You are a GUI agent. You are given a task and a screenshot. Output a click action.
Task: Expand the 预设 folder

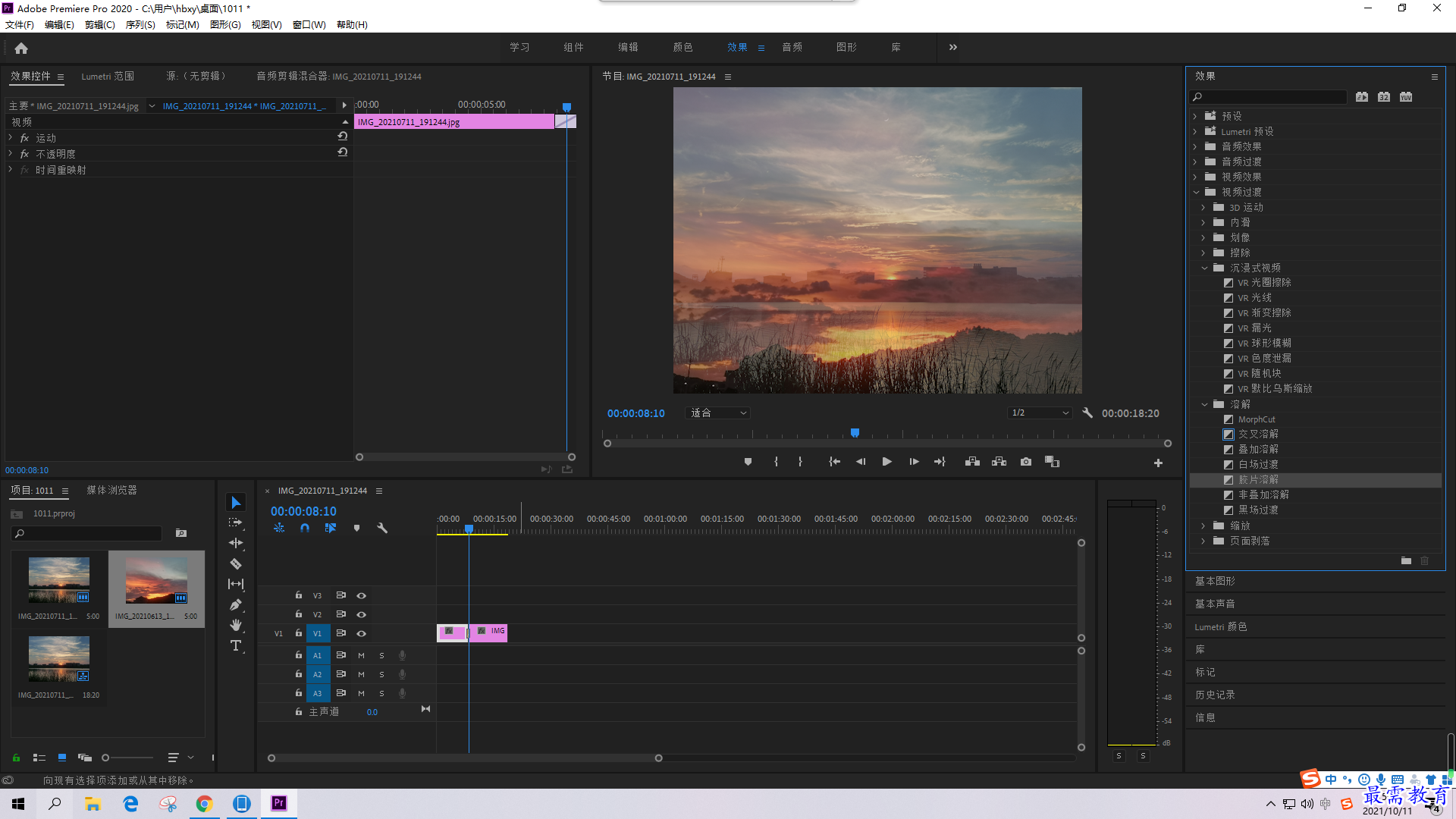pos(1195,117)
